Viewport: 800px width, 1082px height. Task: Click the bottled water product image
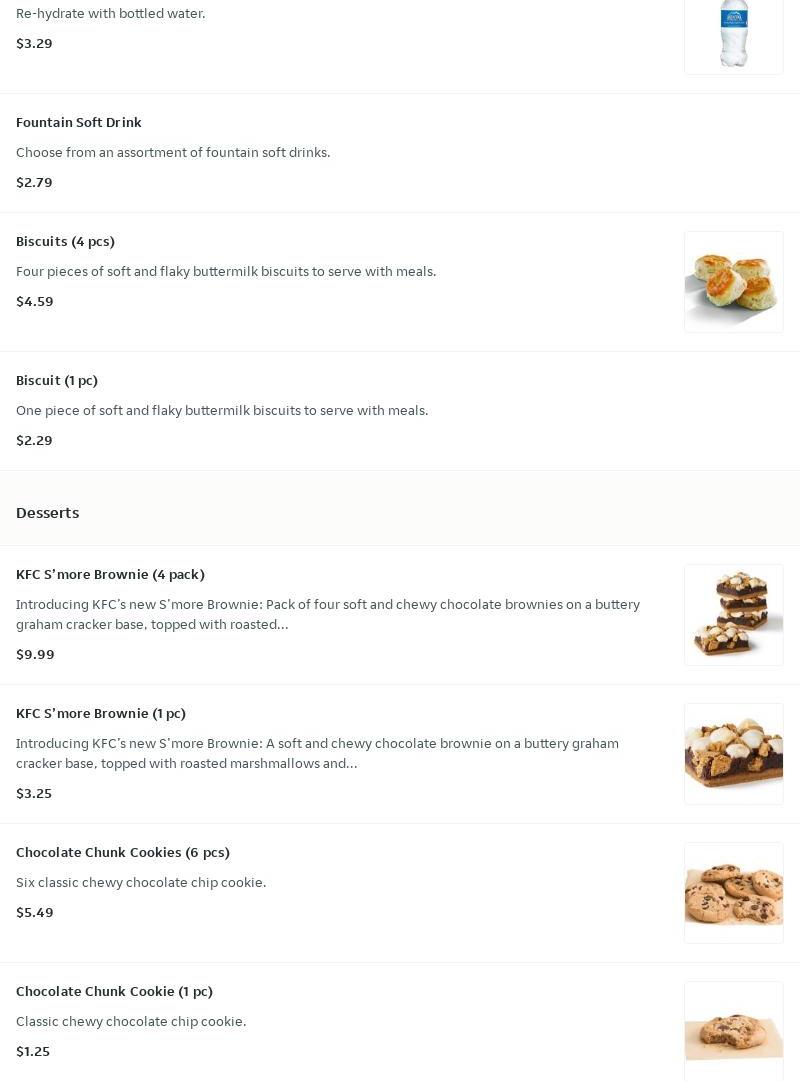[733, 32]
